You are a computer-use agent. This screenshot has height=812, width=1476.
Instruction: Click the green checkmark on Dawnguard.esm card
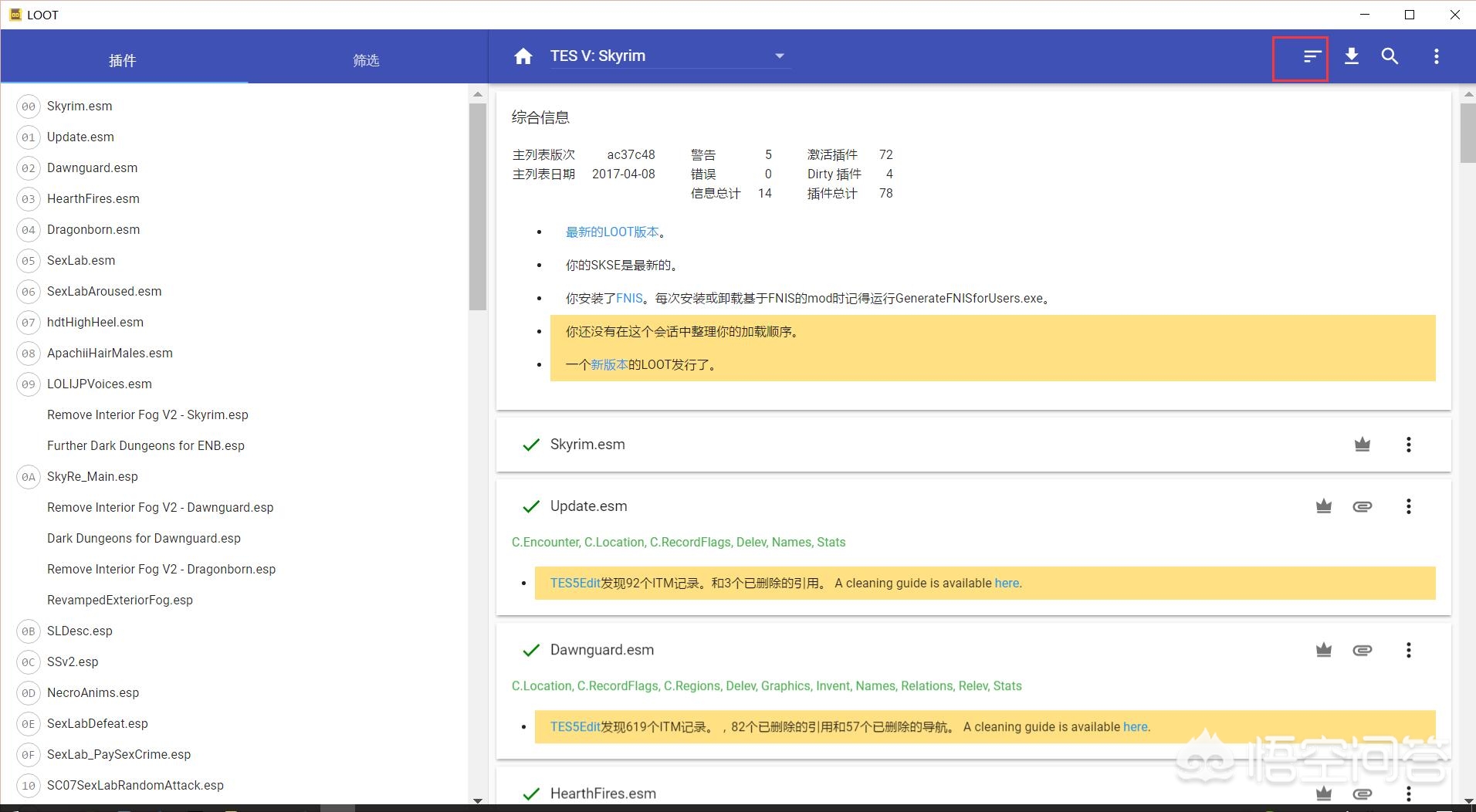click(x=531, y=650)
